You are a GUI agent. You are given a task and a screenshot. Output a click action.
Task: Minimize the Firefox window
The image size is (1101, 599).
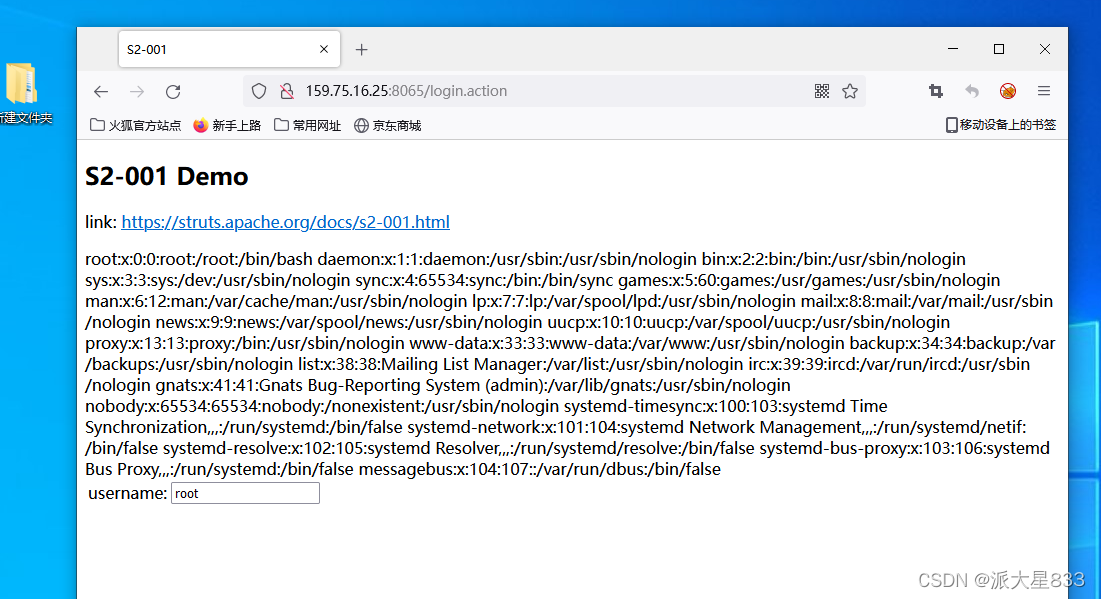953,48
